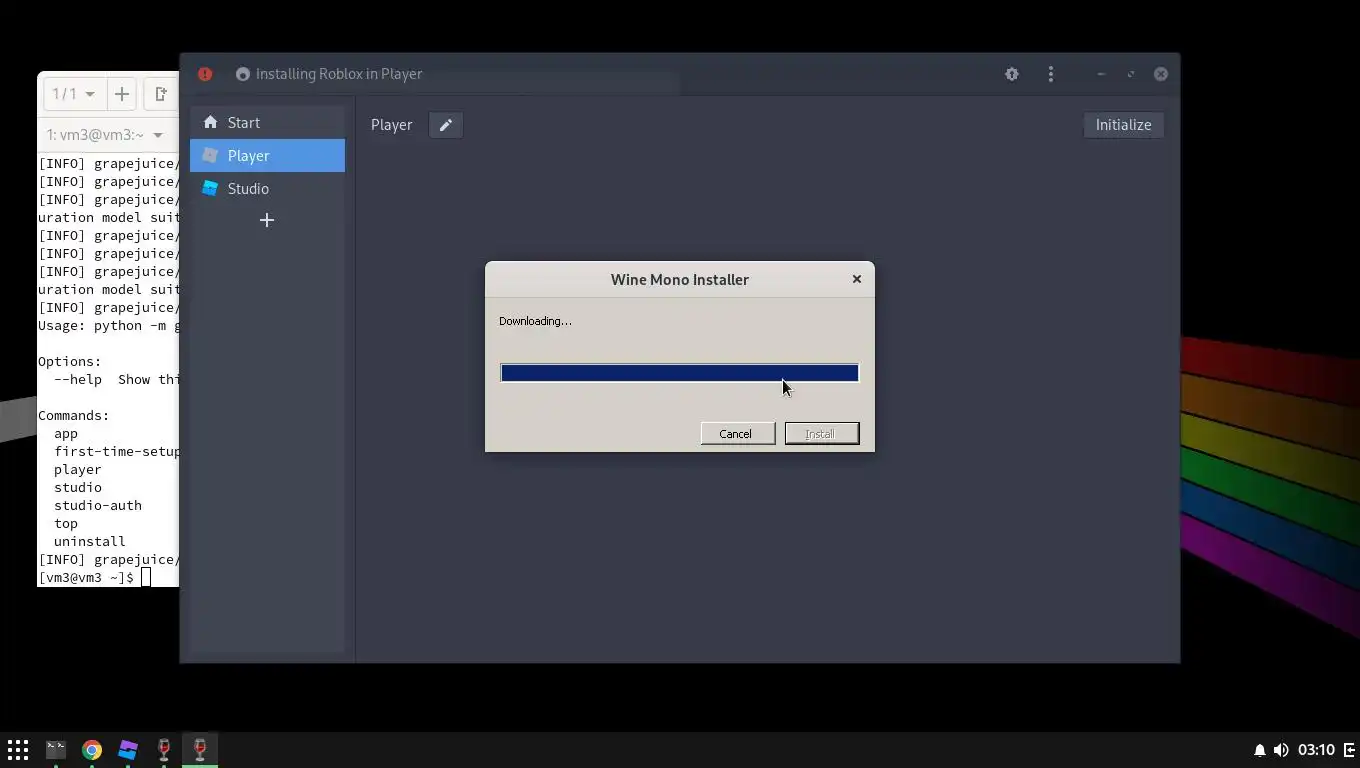Screen dimensions: 1360x768
Task: Open the 1/1 tab selector dropdown in terminal
Action: (73, 94)
